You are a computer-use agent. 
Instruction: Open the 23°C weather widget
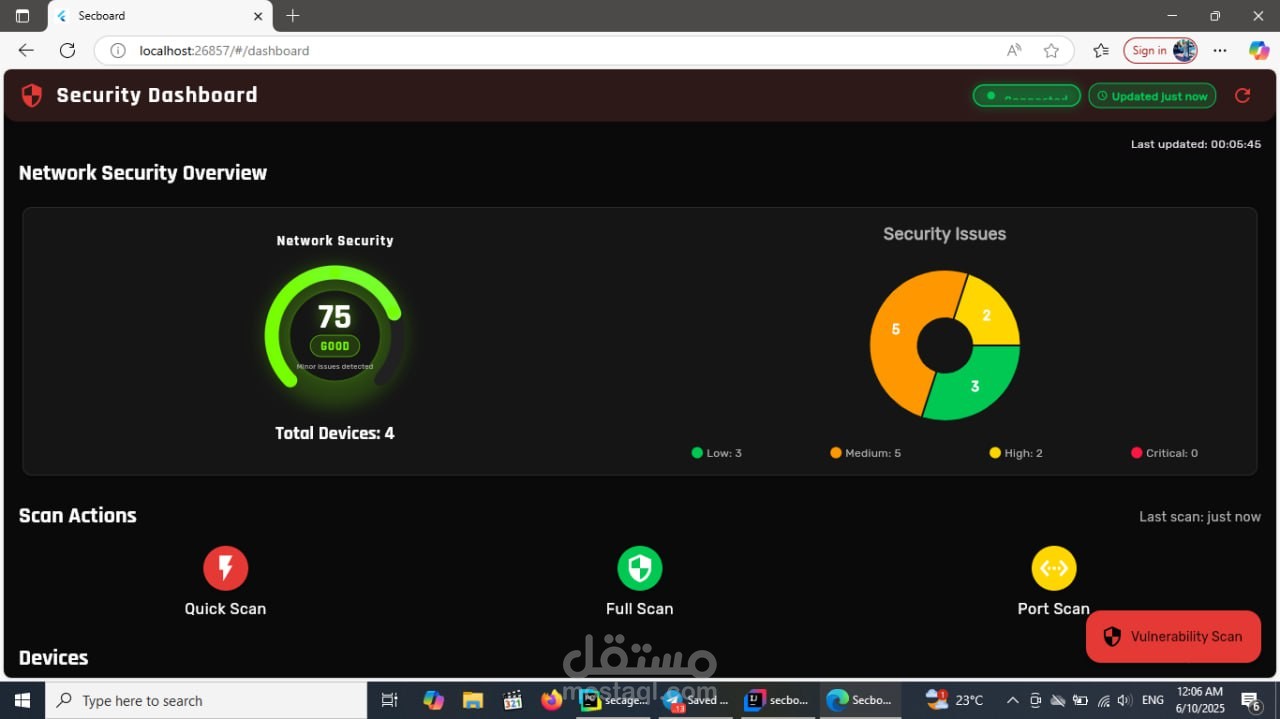955,700
